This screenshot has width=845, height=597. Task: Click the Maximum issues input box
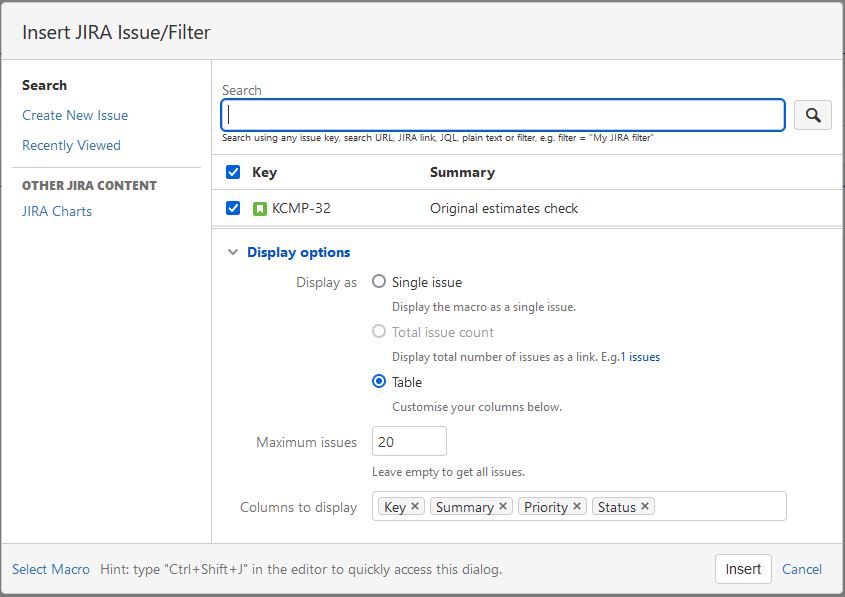(x=409, y=441)
